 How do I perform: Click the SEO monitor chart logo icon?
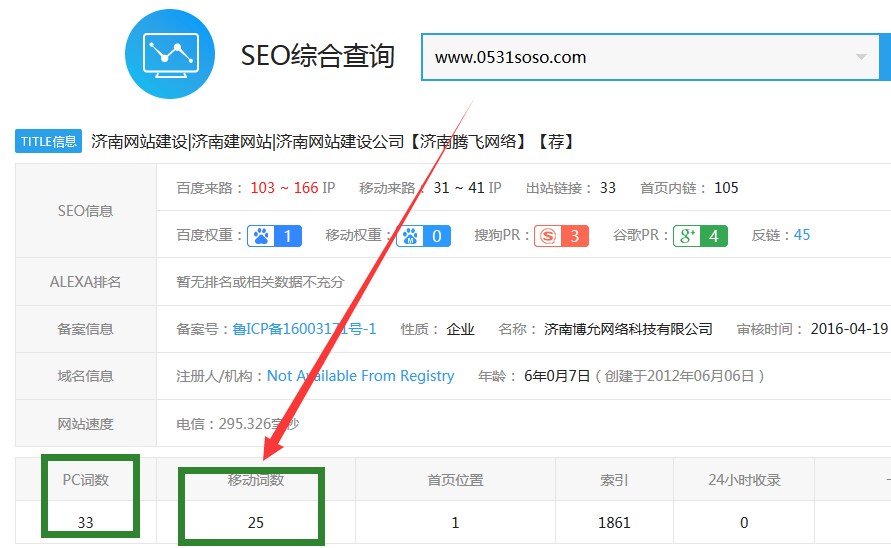coord(170,54)
